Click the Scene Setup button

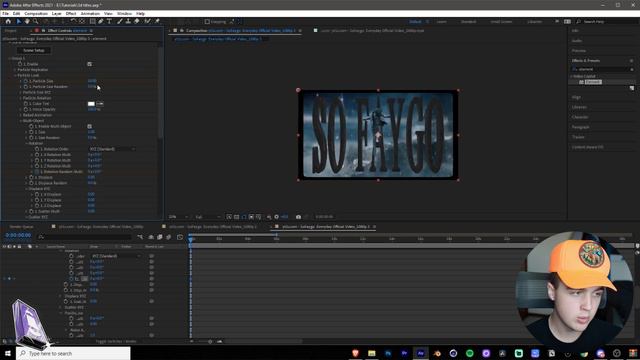tap(34, 50)
